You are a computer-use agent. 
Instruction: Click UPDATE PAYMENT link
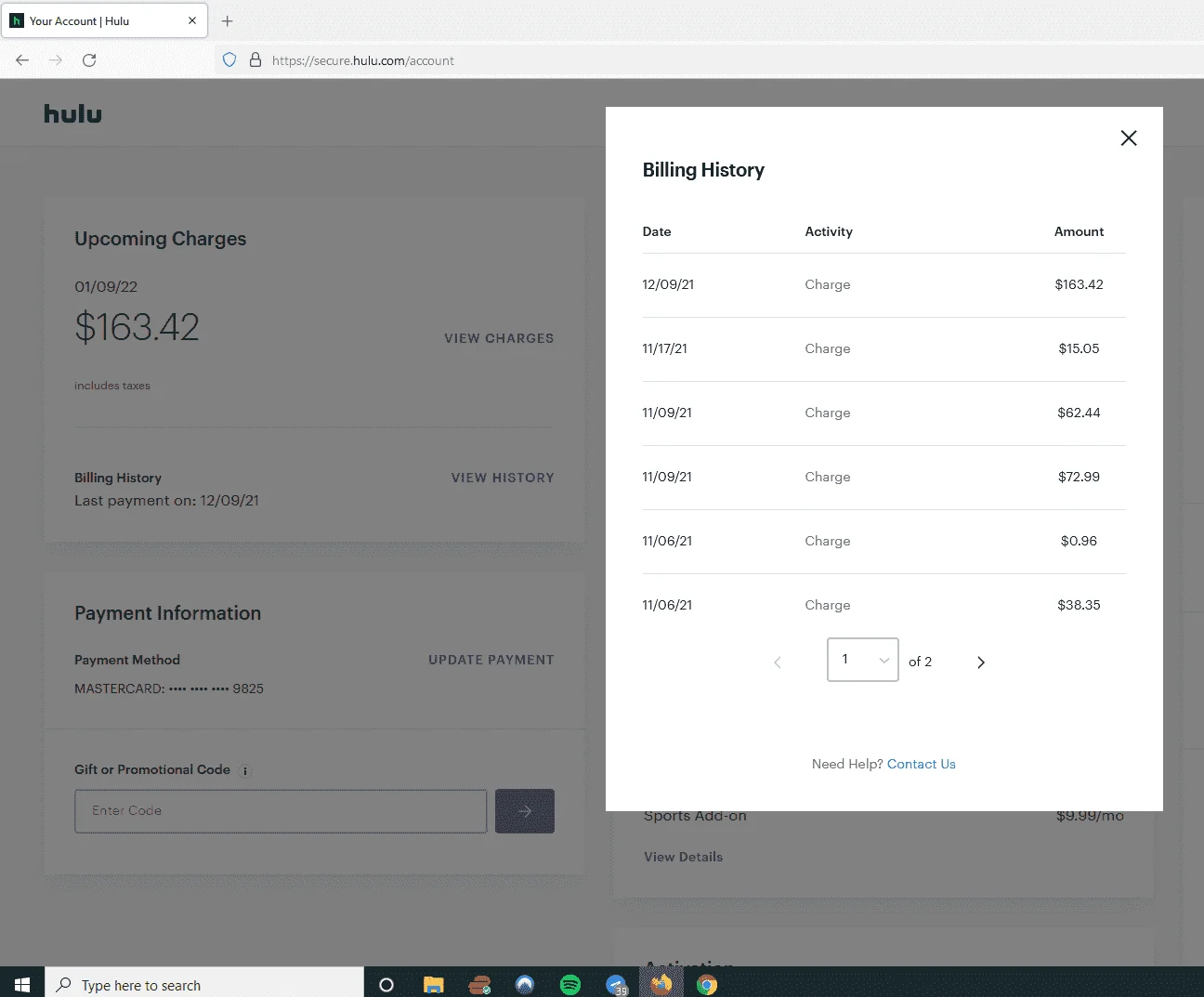coord(491,660)
